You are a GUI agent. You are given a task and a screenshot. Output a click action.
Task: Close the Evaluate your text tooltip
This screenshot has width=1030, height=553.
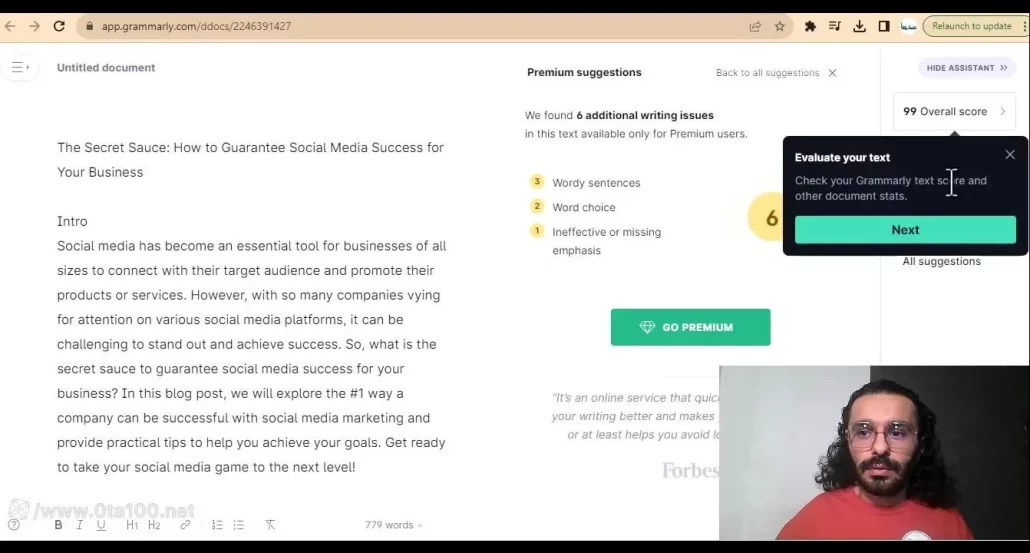(1009, 155)
